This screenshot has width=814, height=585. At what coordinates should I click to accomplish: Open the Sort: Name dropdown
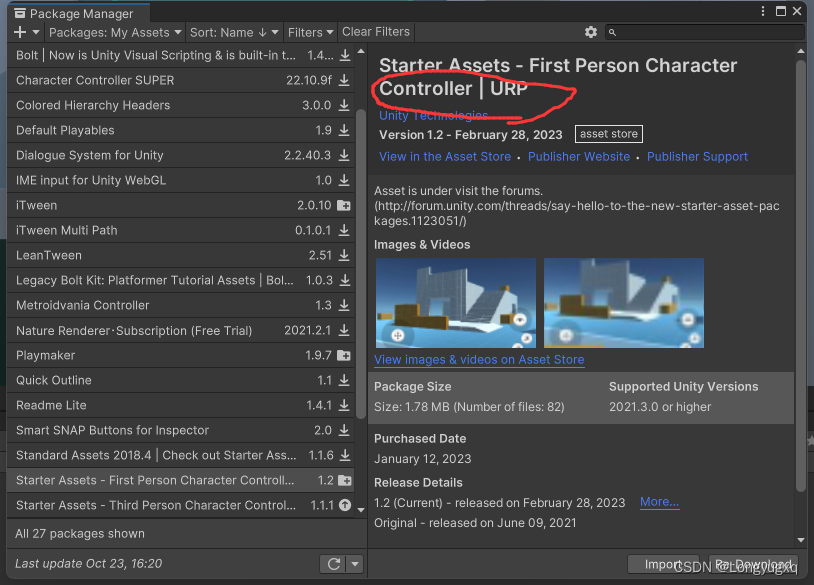(x=234, y=32)
